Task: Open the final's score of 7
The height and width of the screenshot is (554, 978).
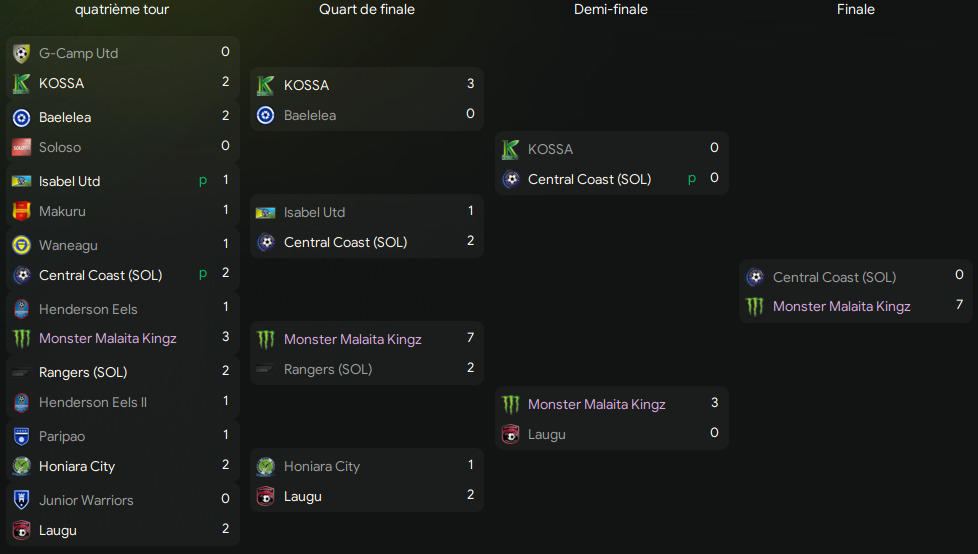Action: pyautogui.click(x=959, y=304)
